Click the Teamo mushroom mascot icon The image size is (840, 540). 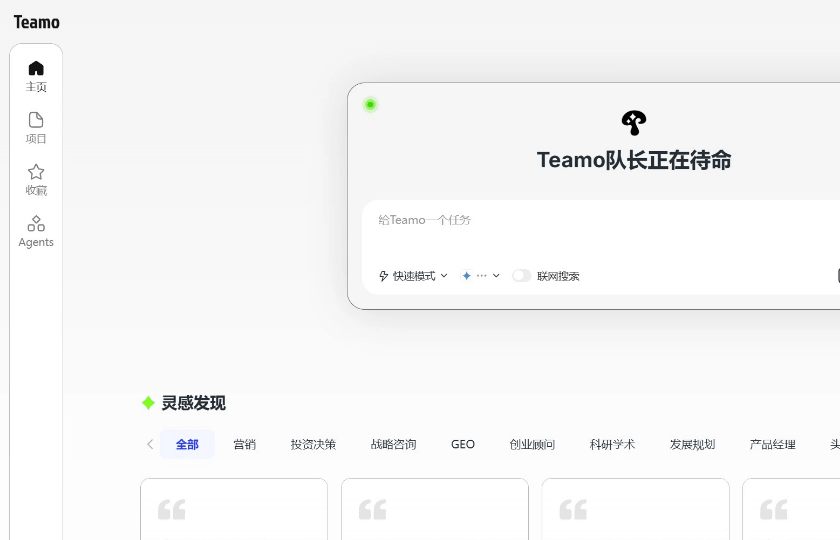[634, 123]
